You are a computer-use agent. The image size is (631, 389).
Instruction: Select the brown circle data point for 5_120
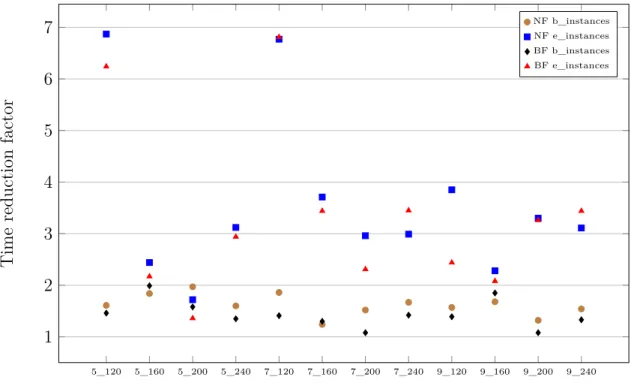(106, 305)
